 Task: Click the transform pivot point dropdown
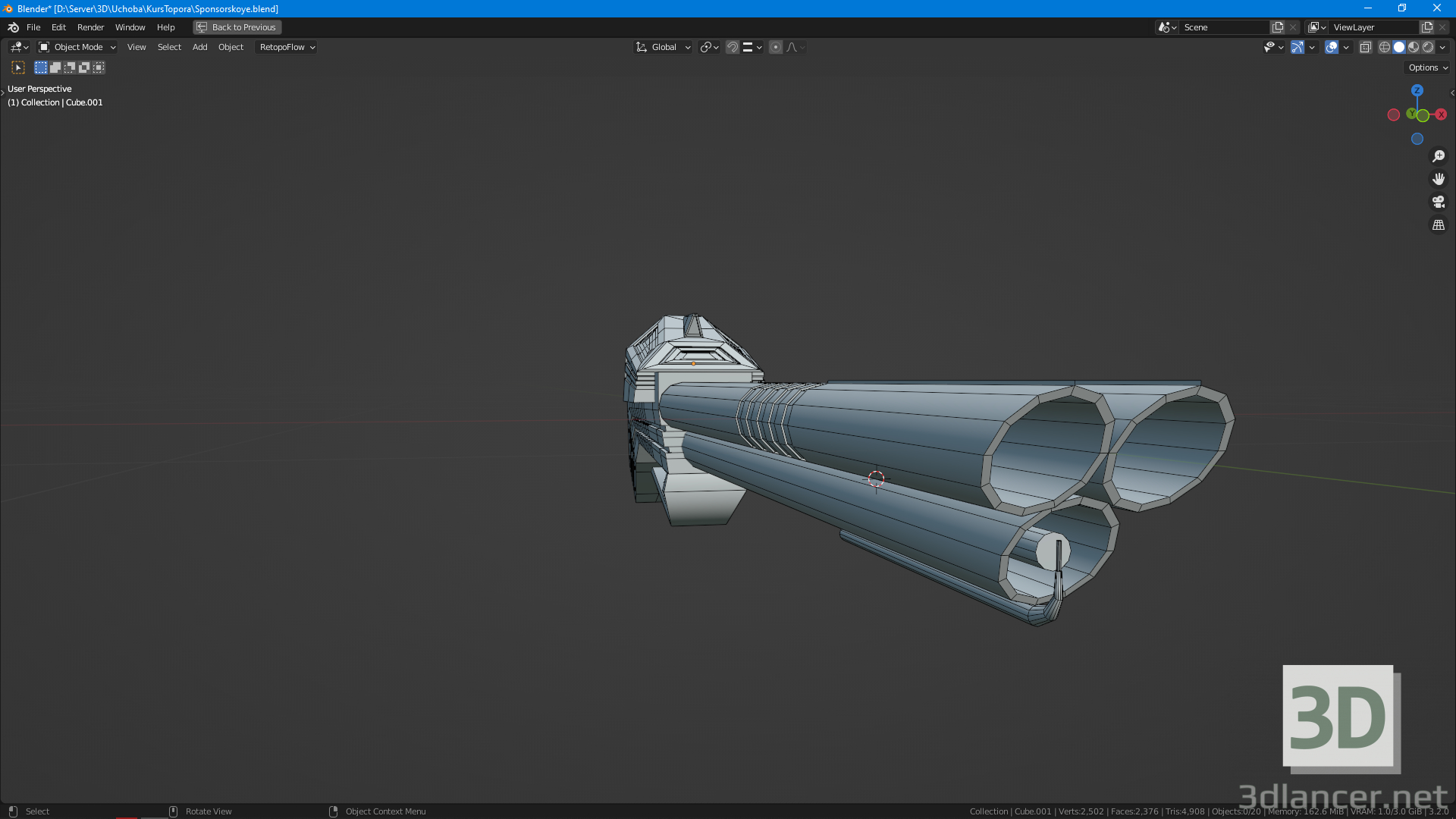tap(710, 47)
